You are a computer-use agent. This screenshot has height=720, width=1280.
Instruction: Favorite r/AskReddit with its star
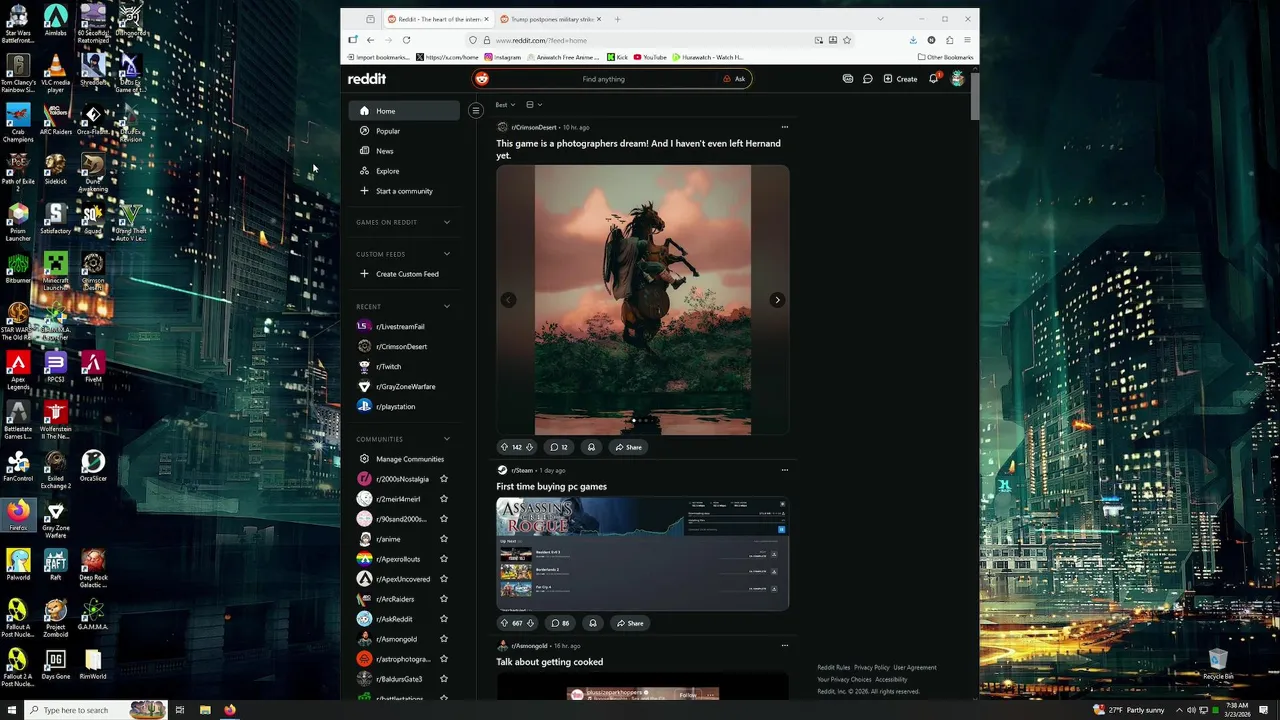[x=444, y=619]
